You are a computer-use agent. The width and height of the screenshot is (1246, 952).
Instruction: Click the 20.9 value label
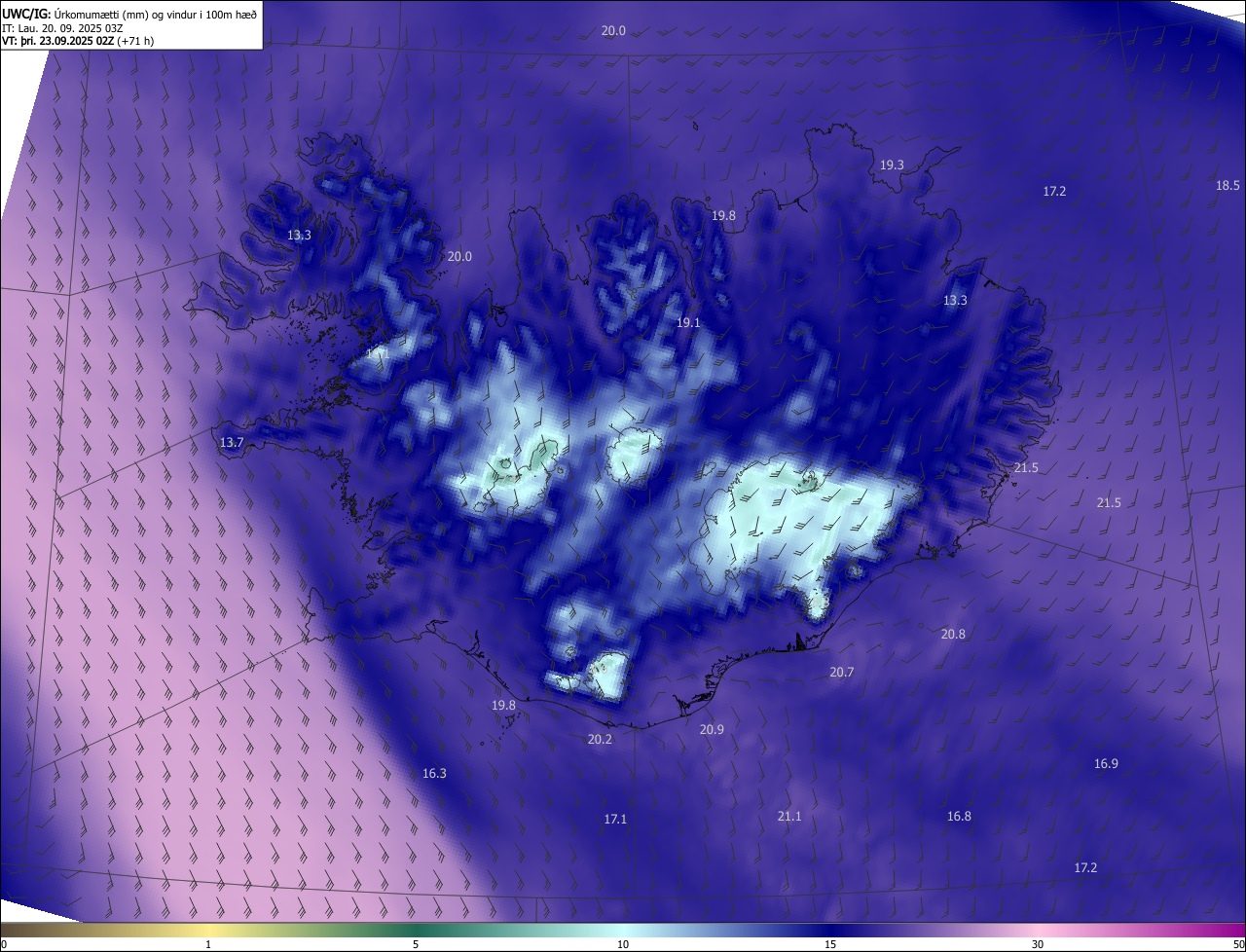712,729
